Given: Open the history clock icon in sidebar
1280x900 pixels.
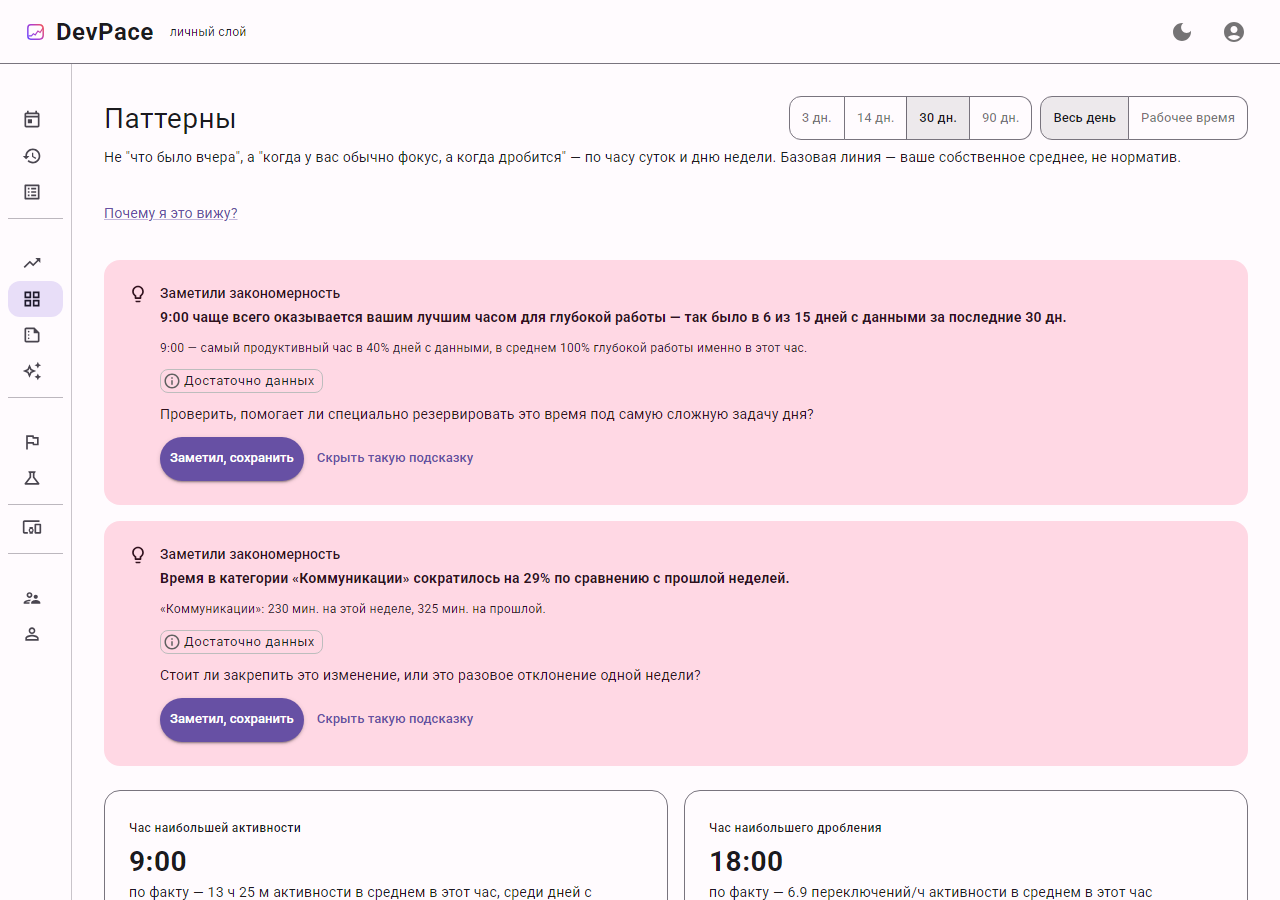Looking at the screenshot, I should pyautogui.click(x=32, y=156).
